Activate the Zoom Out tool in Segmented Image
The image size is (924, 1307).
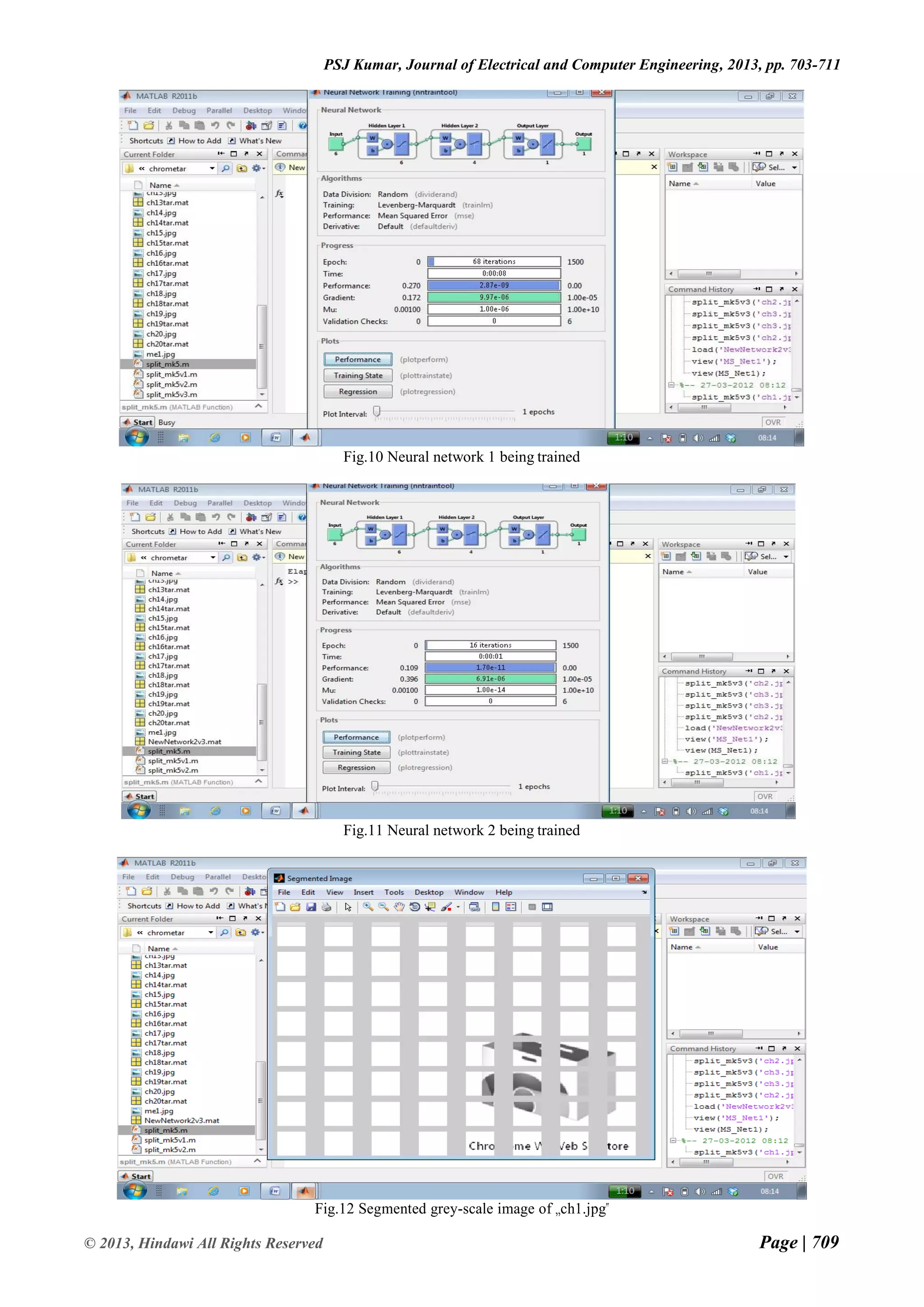383,907
